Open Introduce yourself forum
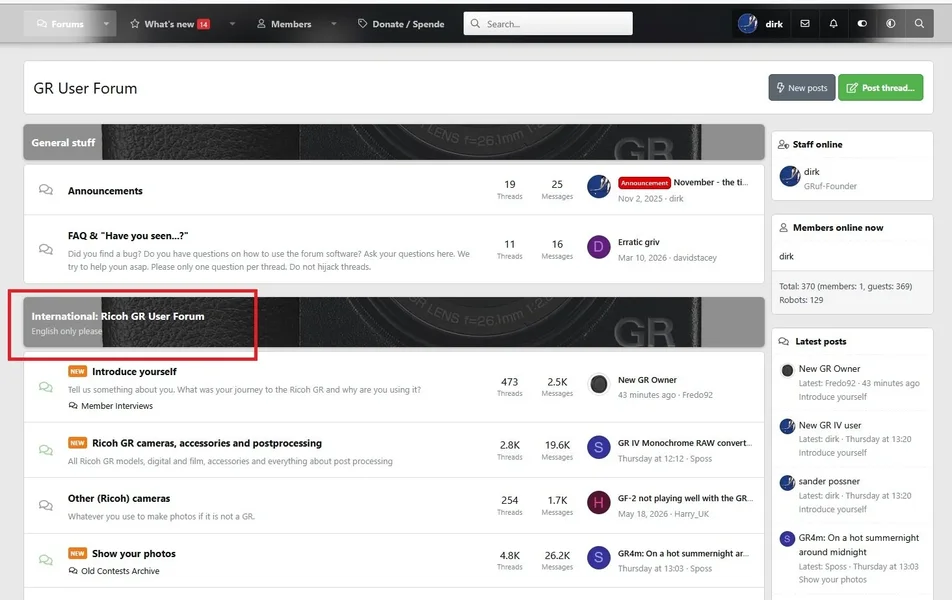Screen dimensions: 952x600 tap(134, 372)
